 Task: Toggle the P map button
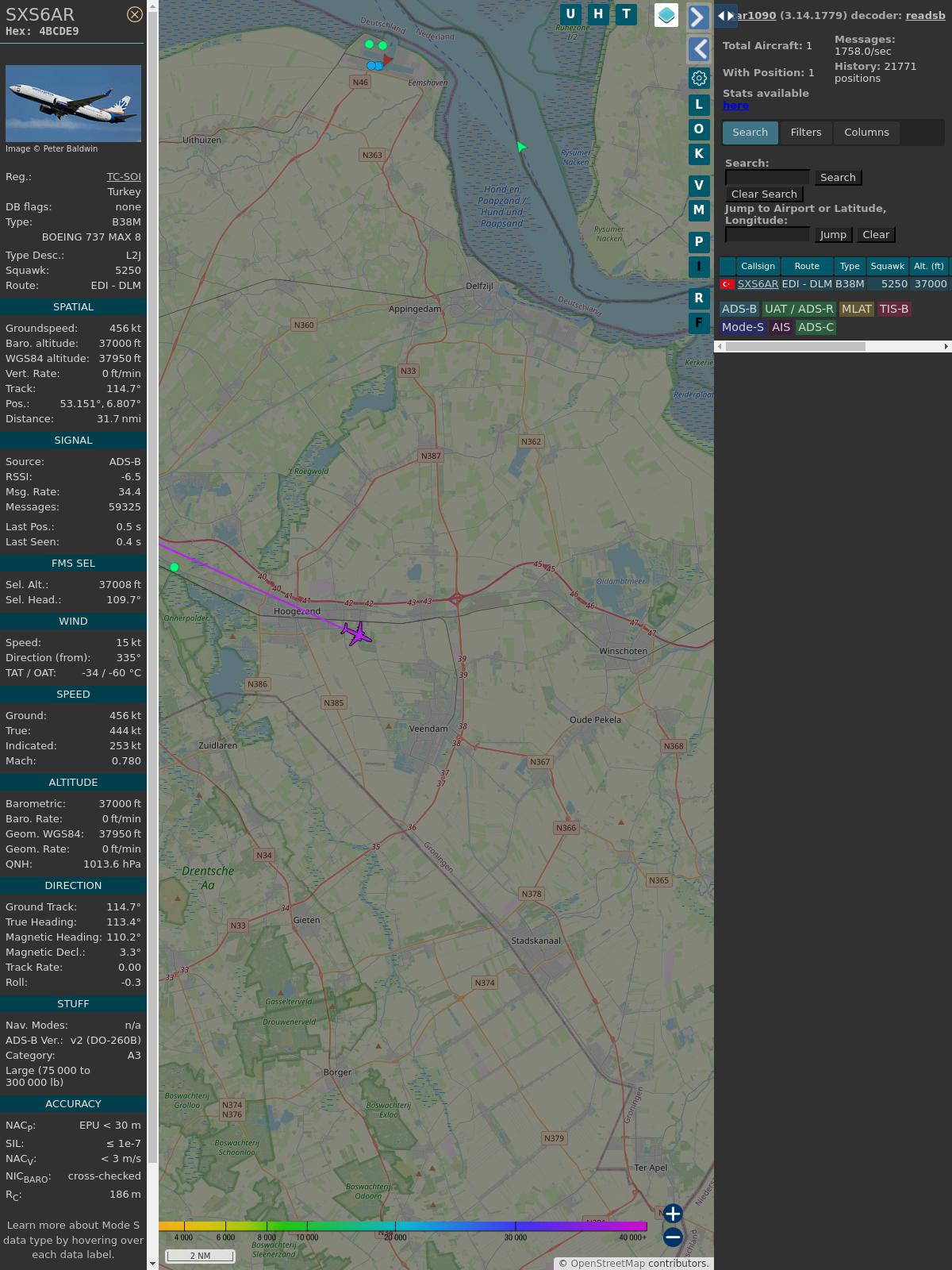point(699,242)
